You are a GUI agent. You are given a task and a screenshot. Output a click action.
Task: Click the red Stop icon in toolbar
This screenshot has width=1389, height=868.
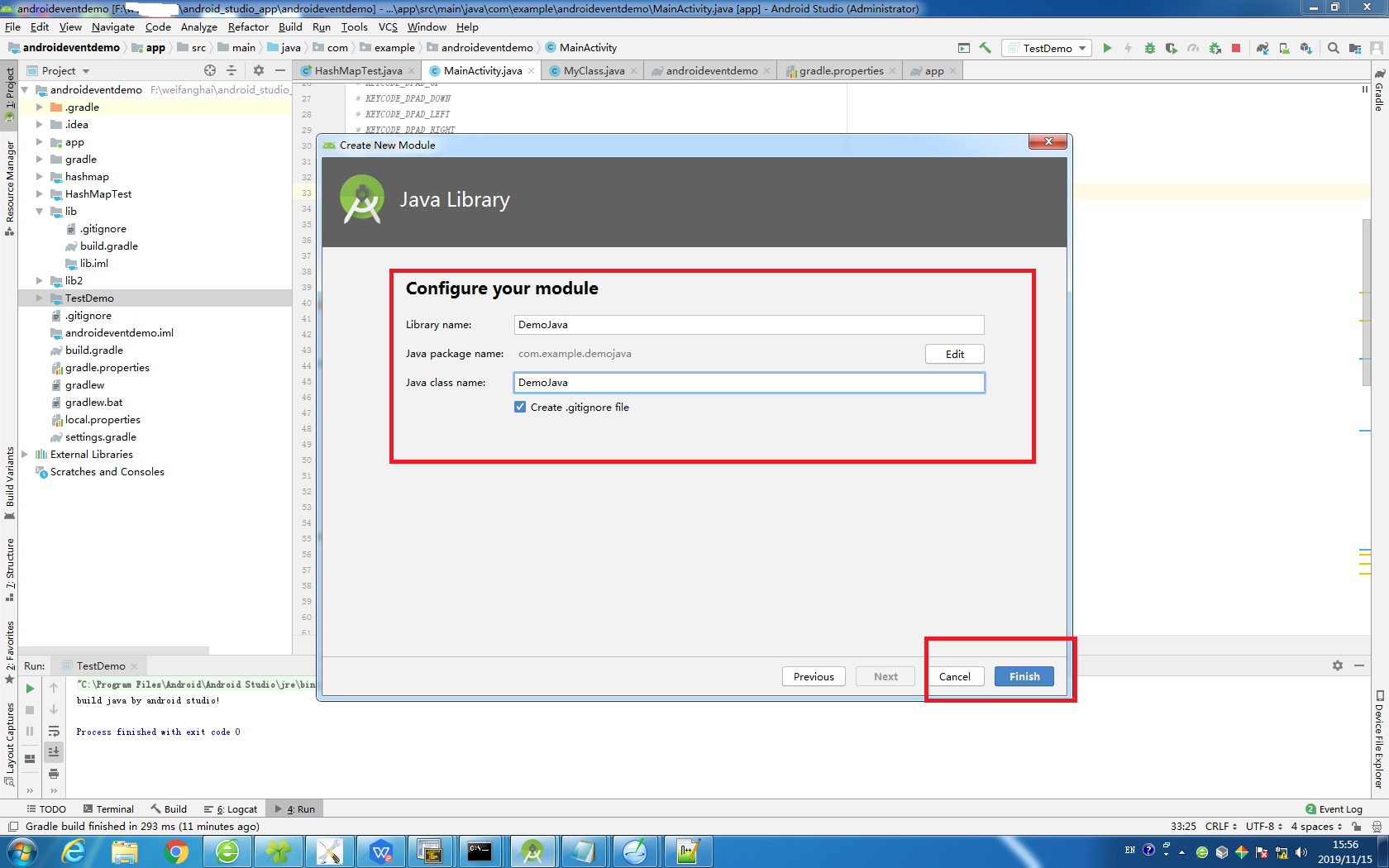click(x=1236, y=48)
